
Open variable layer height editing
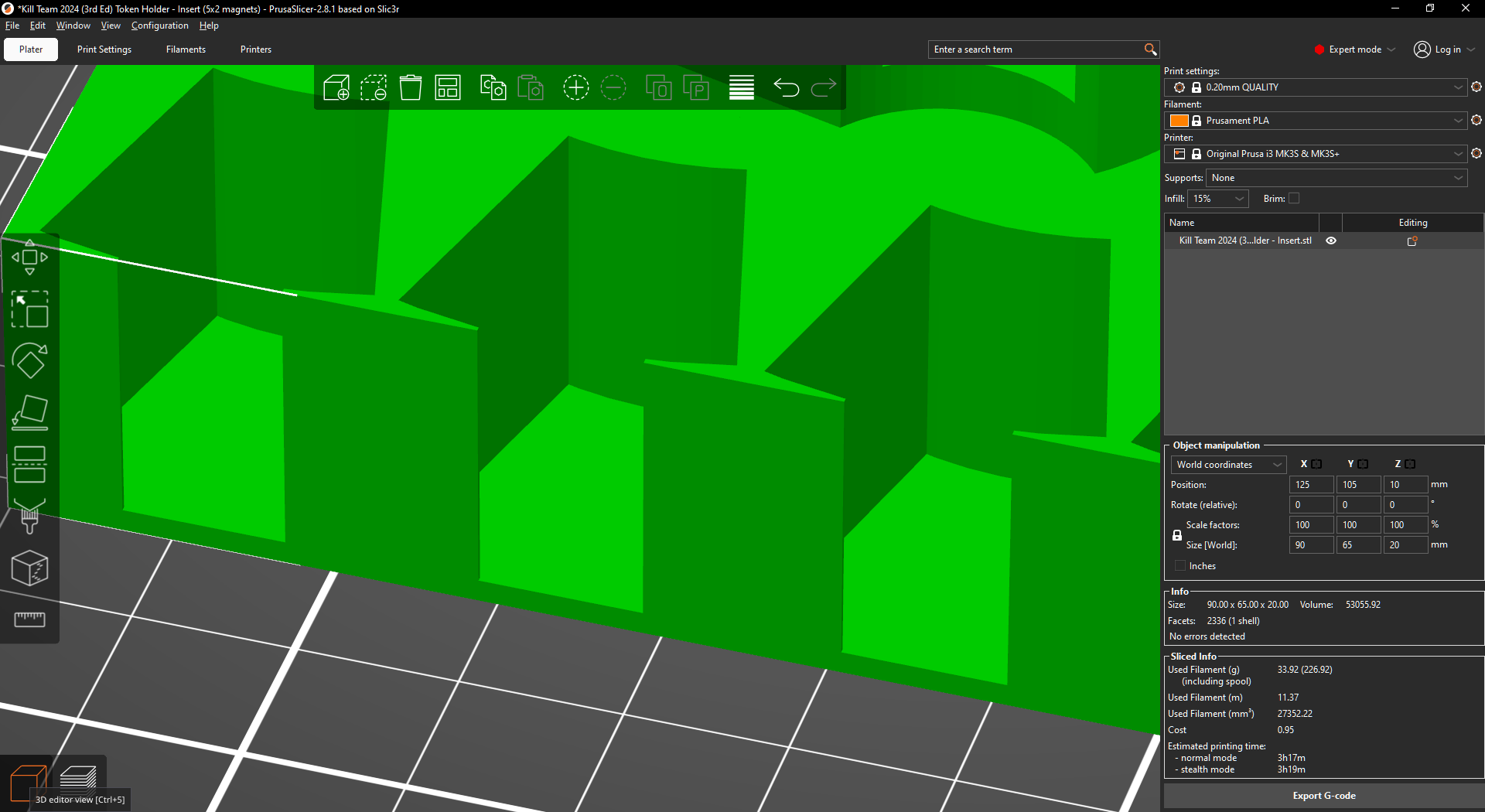pos(742,87)
